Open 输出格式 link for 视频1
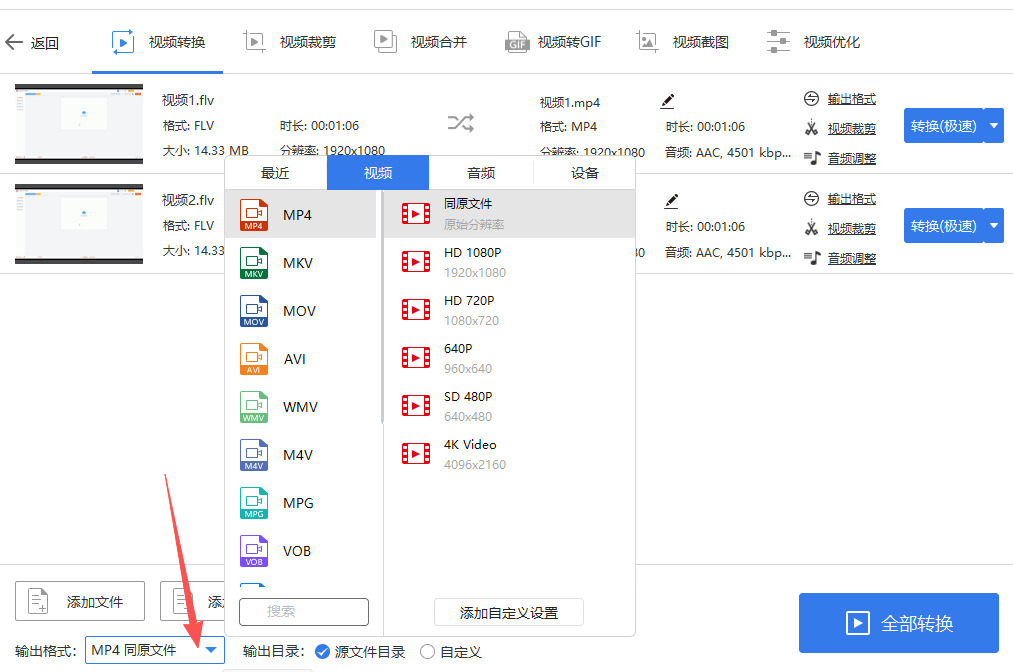Viewport: 1013px width, 672px height. click(x=851, y=99)
